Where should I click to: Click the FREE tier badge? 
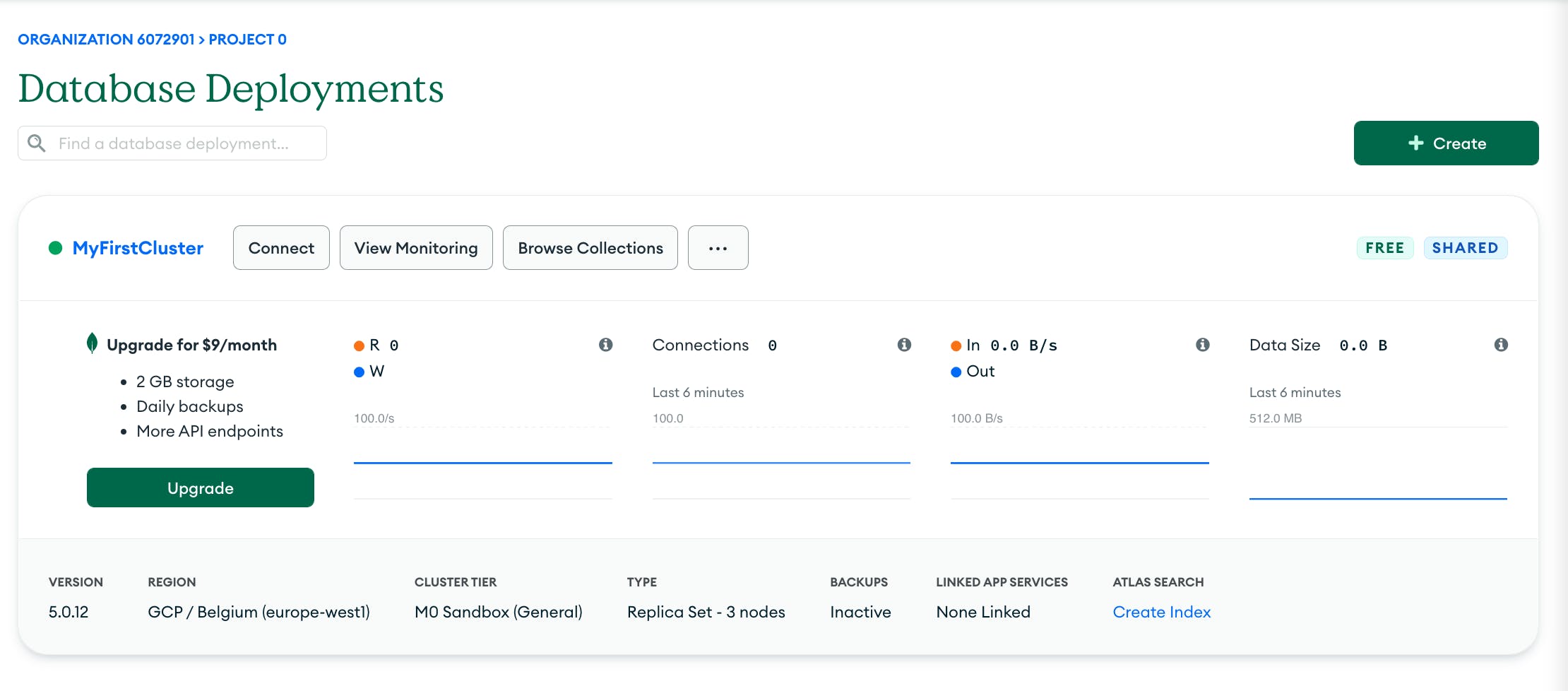pyautogui.click(x=1384, y=248)
